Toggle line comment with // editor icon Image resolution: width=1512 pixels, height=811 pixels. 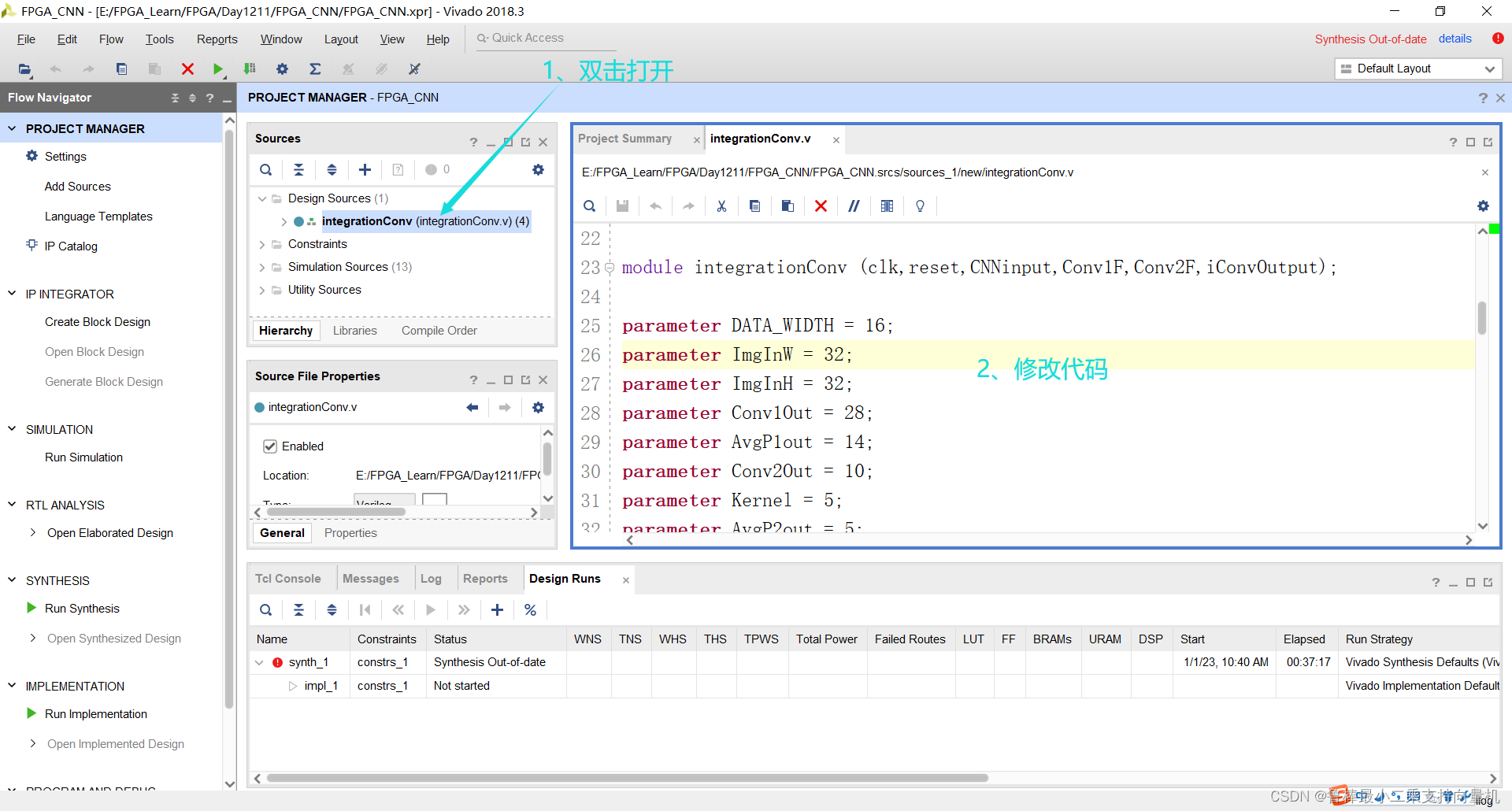[854, 206]
